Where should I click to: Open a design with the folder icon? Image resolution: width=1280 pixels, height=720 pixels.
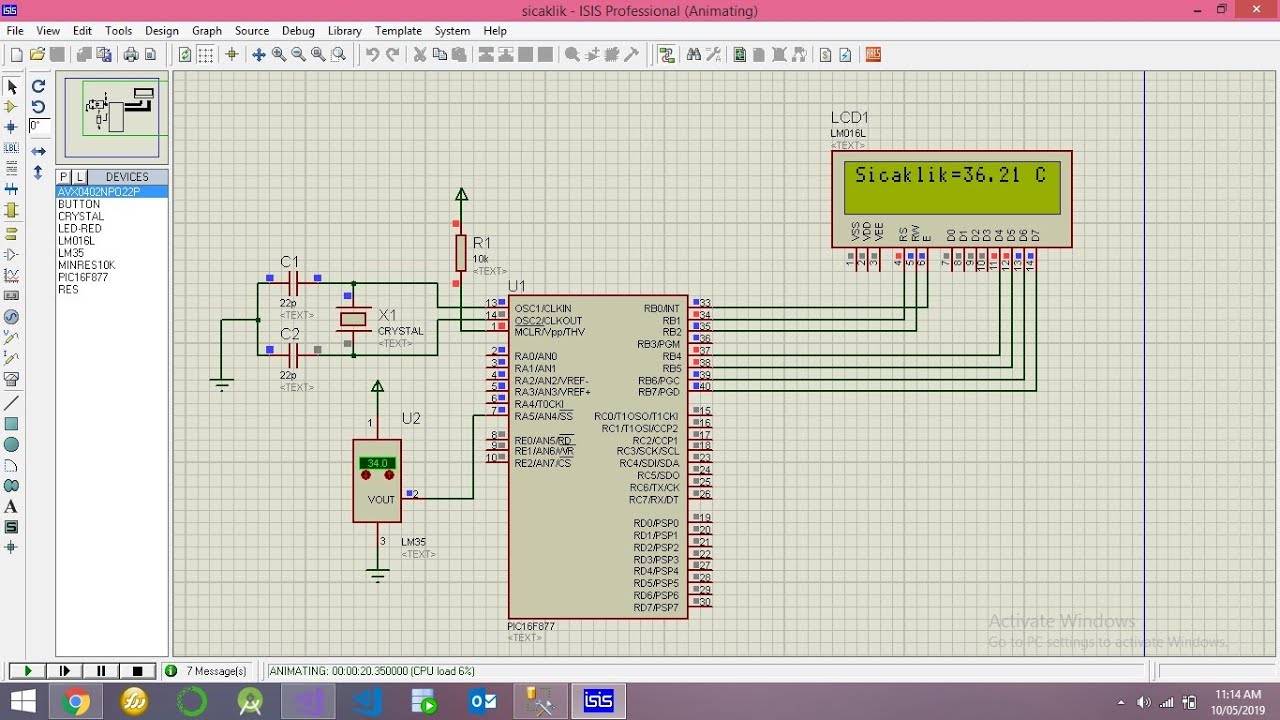point(37,55)
